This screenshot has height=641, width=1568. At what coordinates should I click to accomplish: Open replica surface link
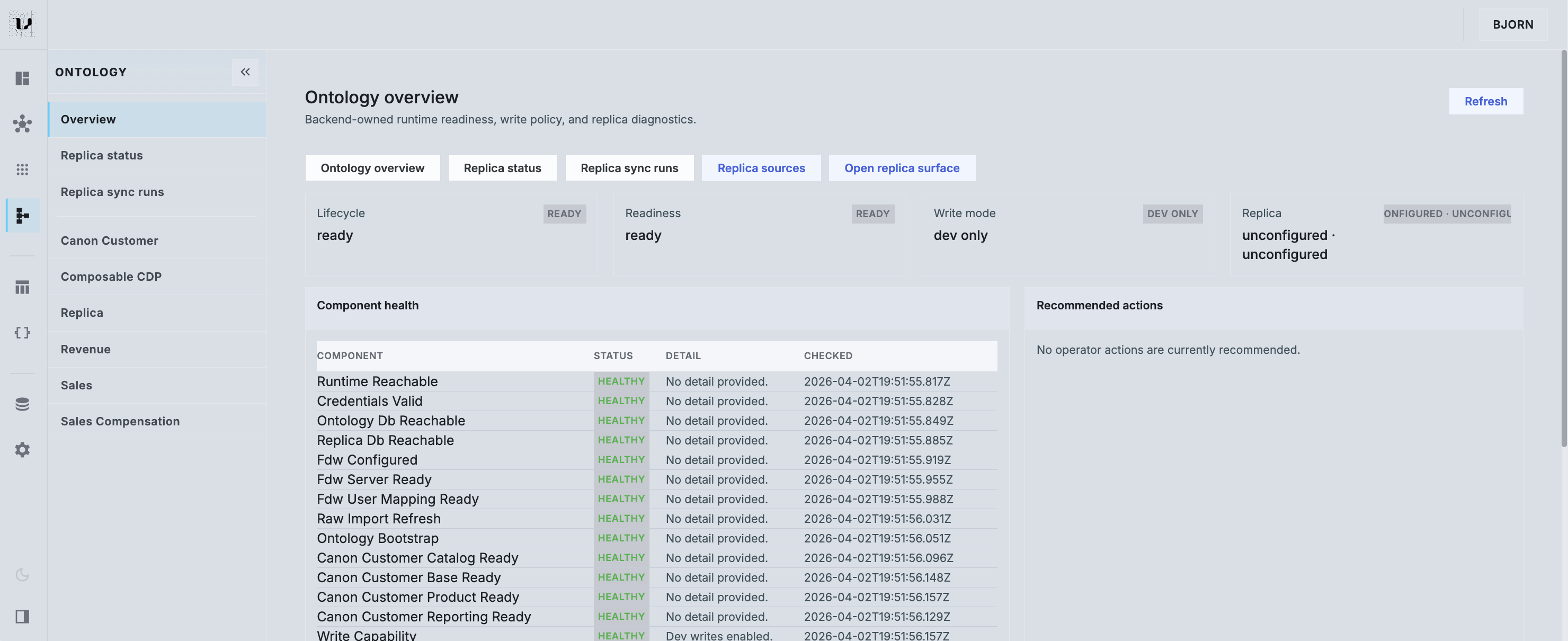(x=902, y=168)
